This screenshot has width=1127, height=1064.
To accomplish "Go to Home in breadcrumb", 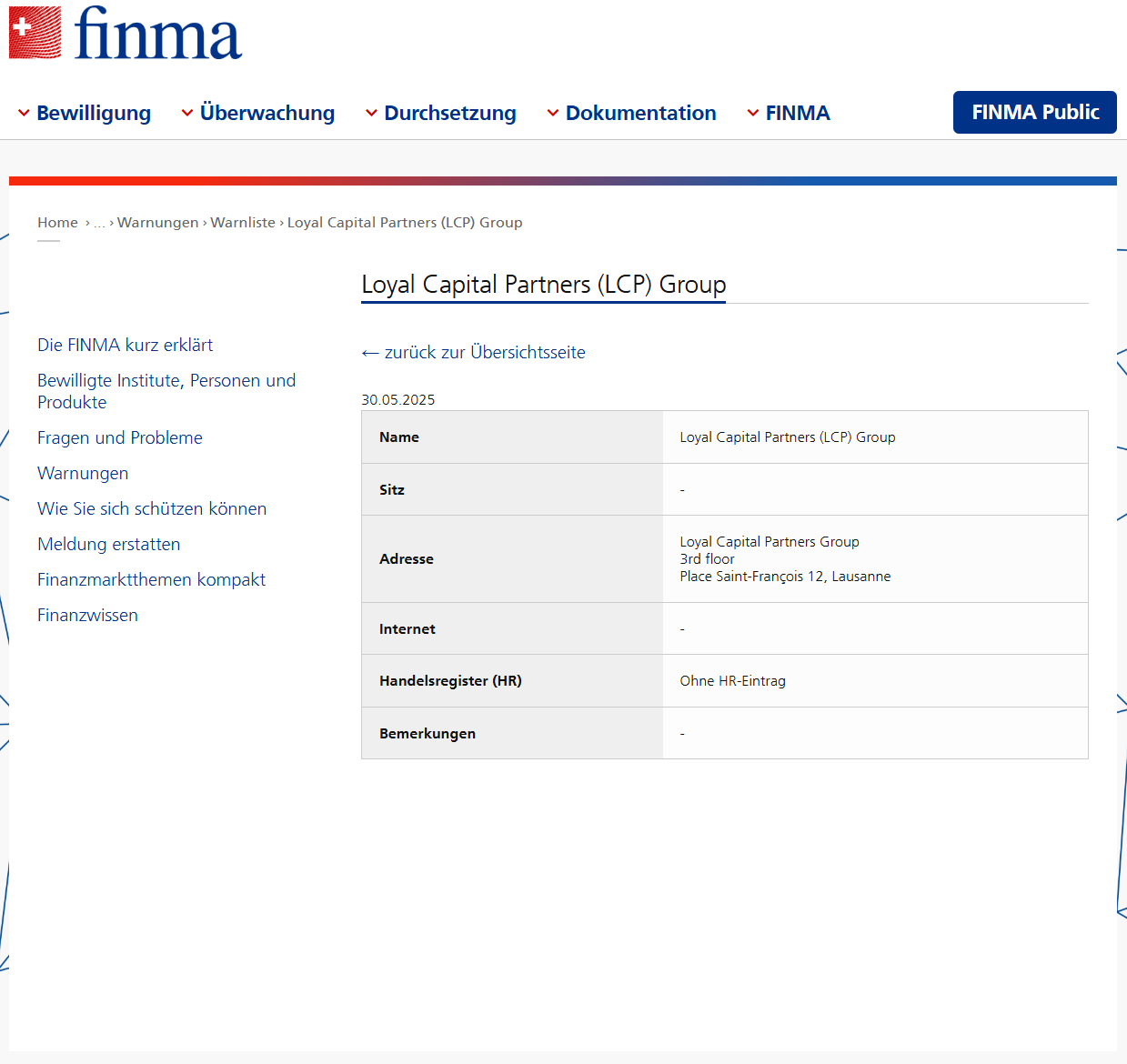I will click(57, 222).
